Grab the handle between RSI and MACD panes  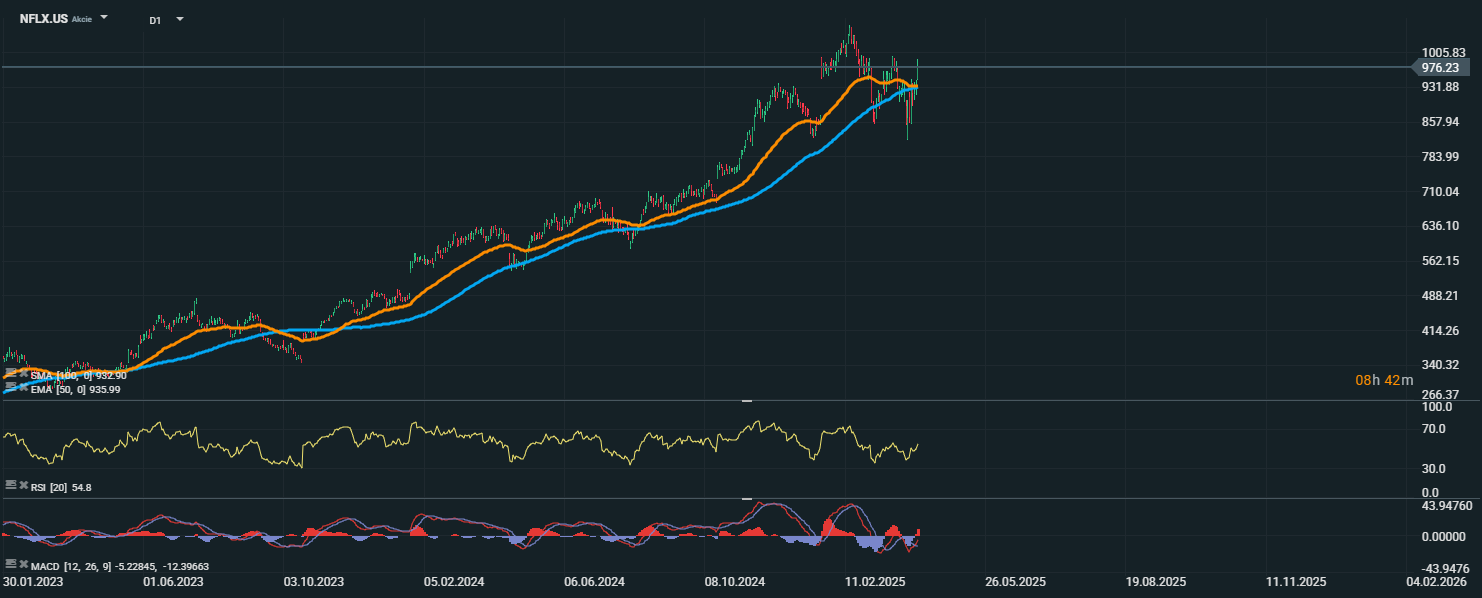(746, 498)
